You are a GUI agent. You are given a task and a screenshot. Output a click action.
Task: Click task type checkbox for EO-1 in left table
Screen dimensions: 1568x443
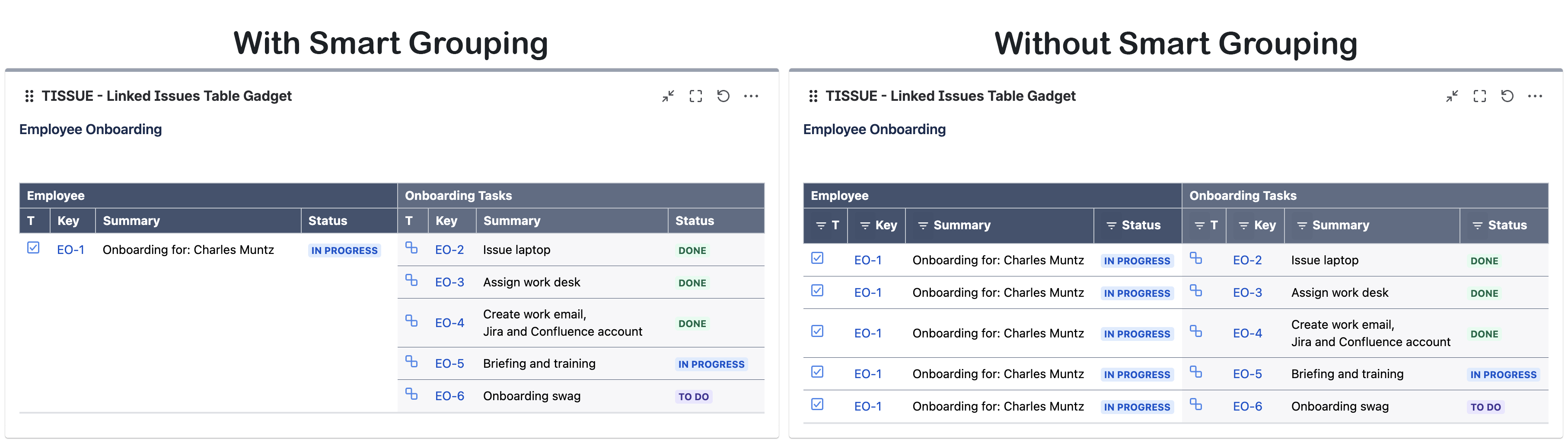33,248
